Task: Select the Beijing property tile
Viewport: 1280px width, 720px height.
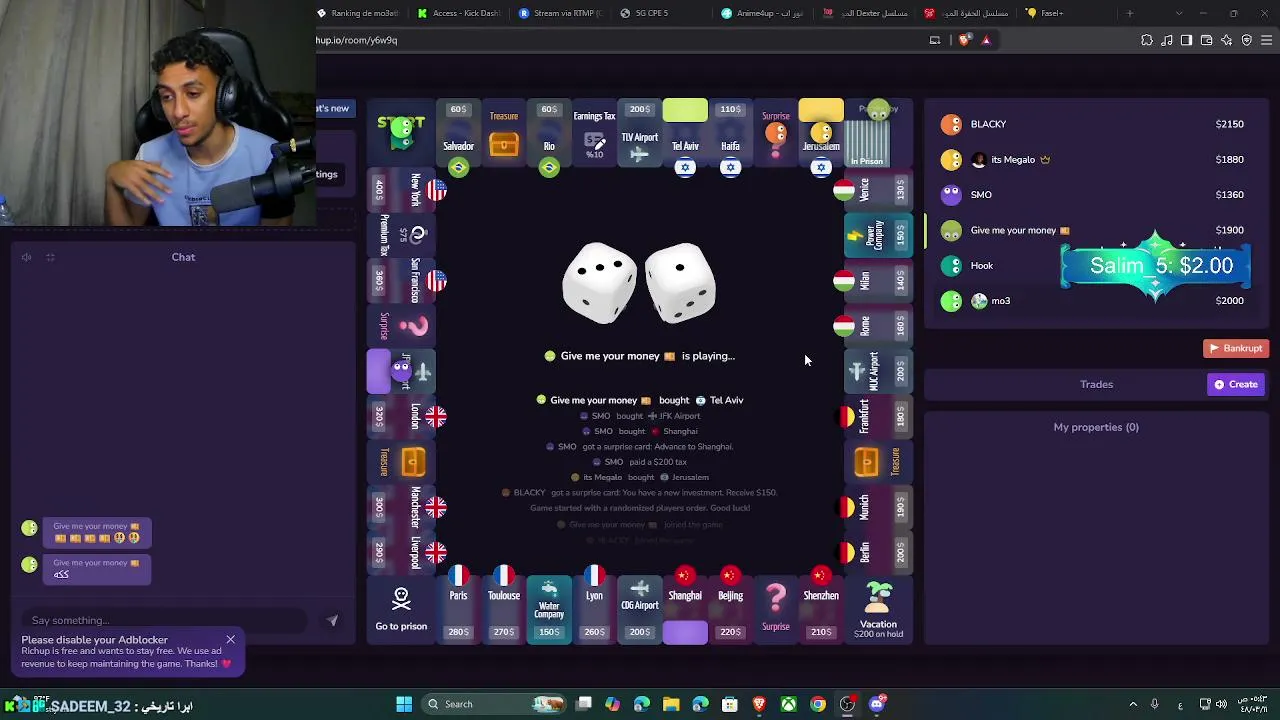Action: click(x=731, y=610)
